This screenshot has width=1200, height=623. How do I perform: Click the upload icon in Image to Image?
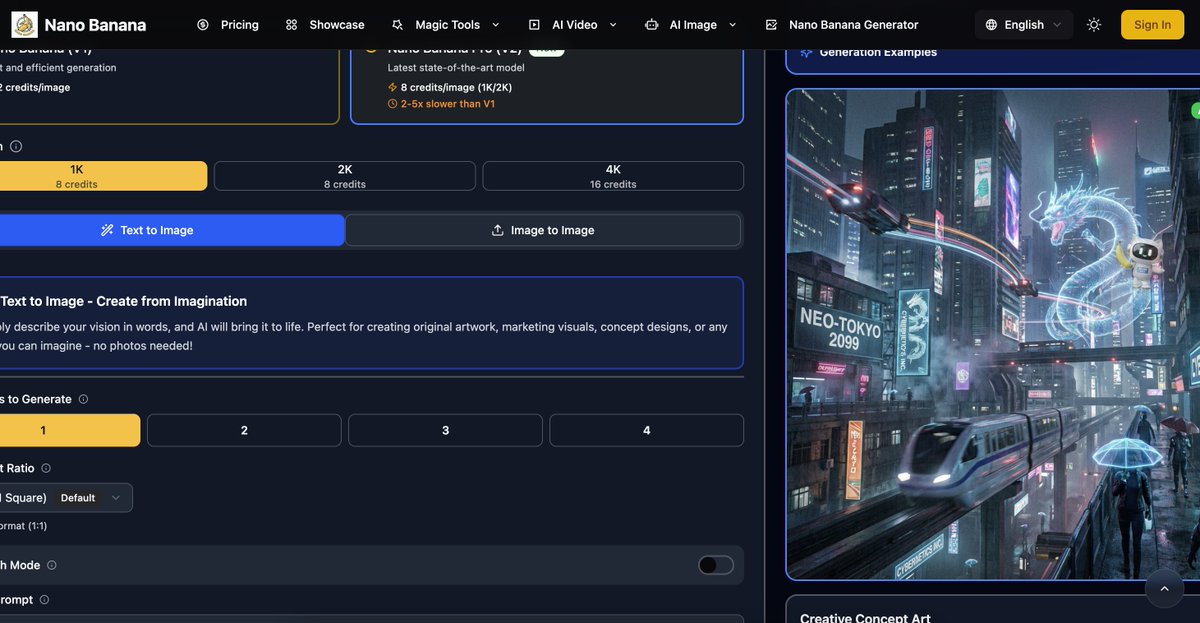(497, 230)
